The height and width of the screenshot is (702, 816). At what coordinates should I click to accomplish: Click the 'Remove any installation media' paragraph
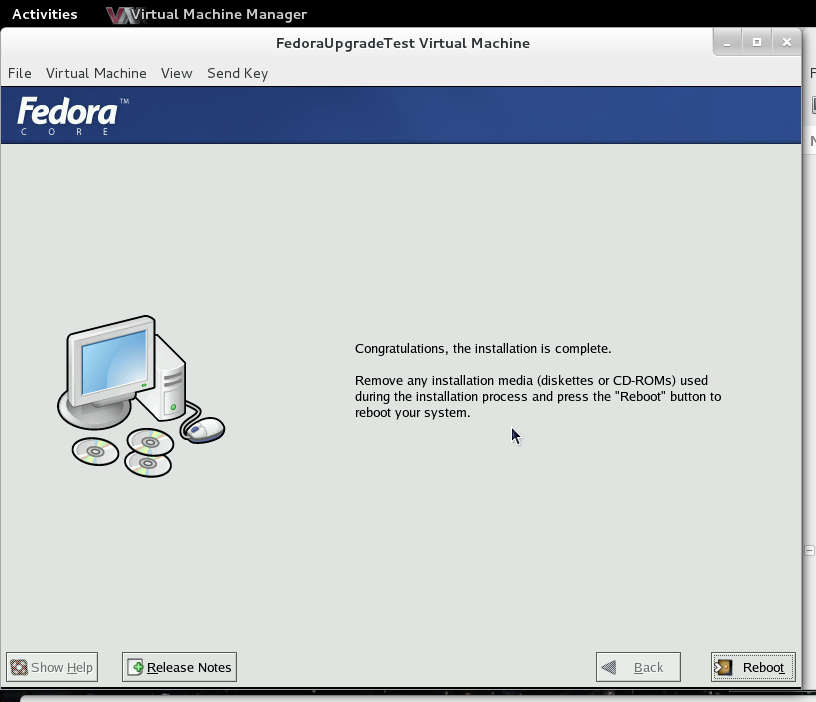point(538,397)
